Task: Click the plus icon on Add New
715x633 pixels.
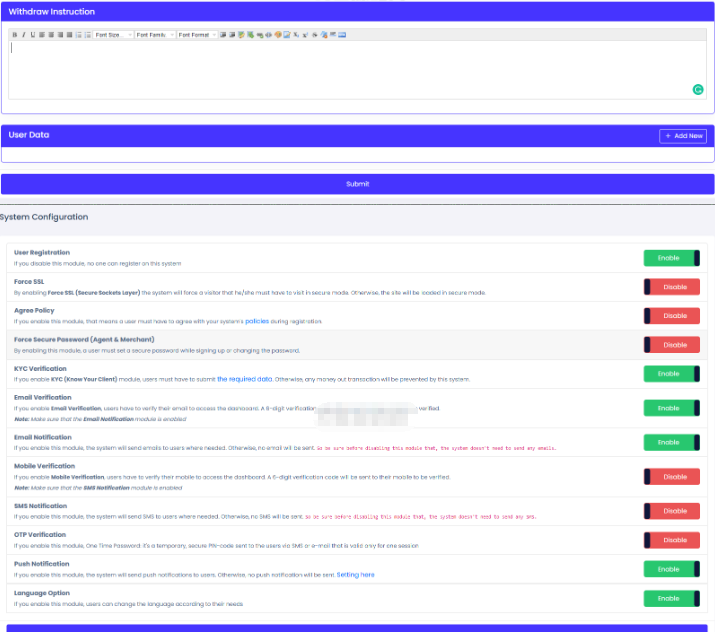Action: pyautogui.click(x=668, y=136)
